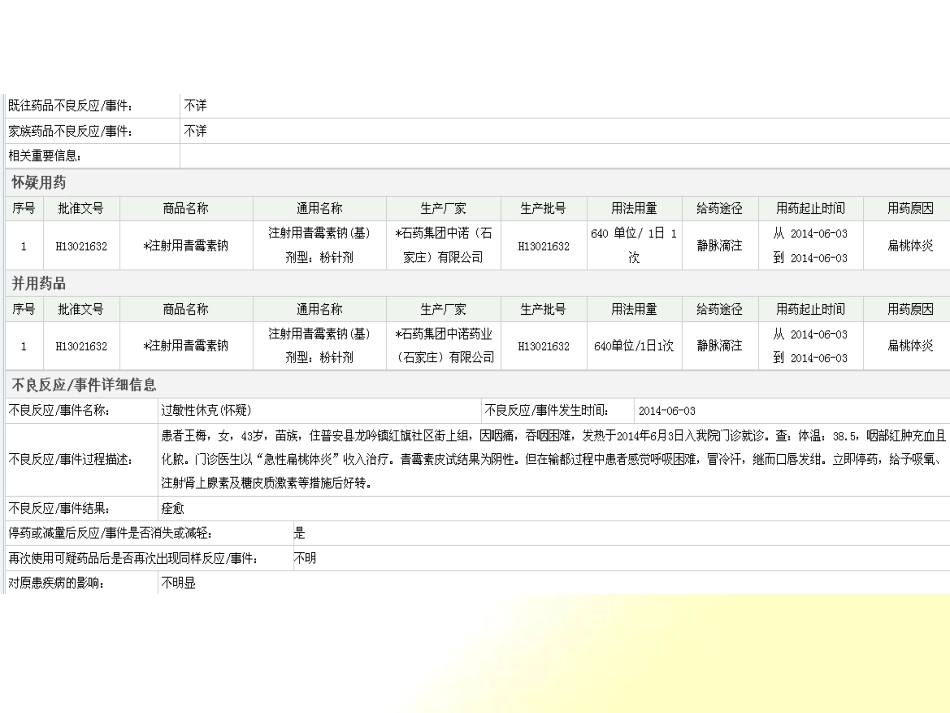Viewport: 950px width, 713px height.
Task: Click 商品名称 header in 怀疑用药 table
Action: click(x=186, y=208)
